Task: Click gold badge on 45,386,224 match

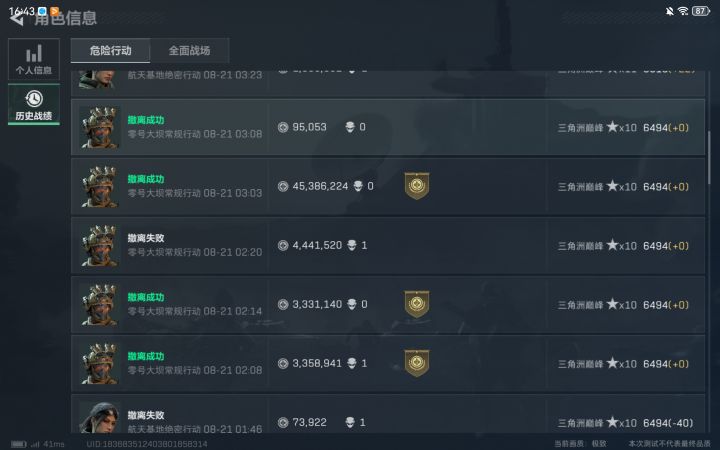Action: coord(417,186)
